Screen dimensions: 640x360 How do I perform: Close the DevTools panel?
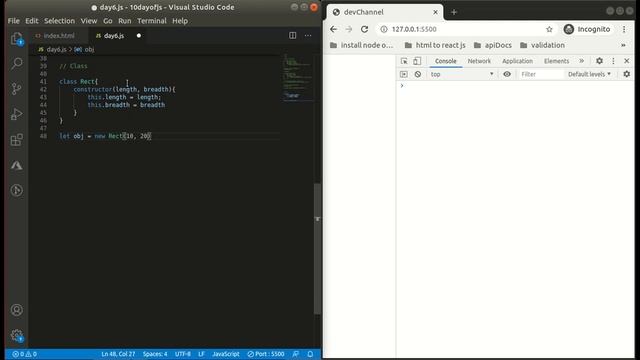[627, 61]
